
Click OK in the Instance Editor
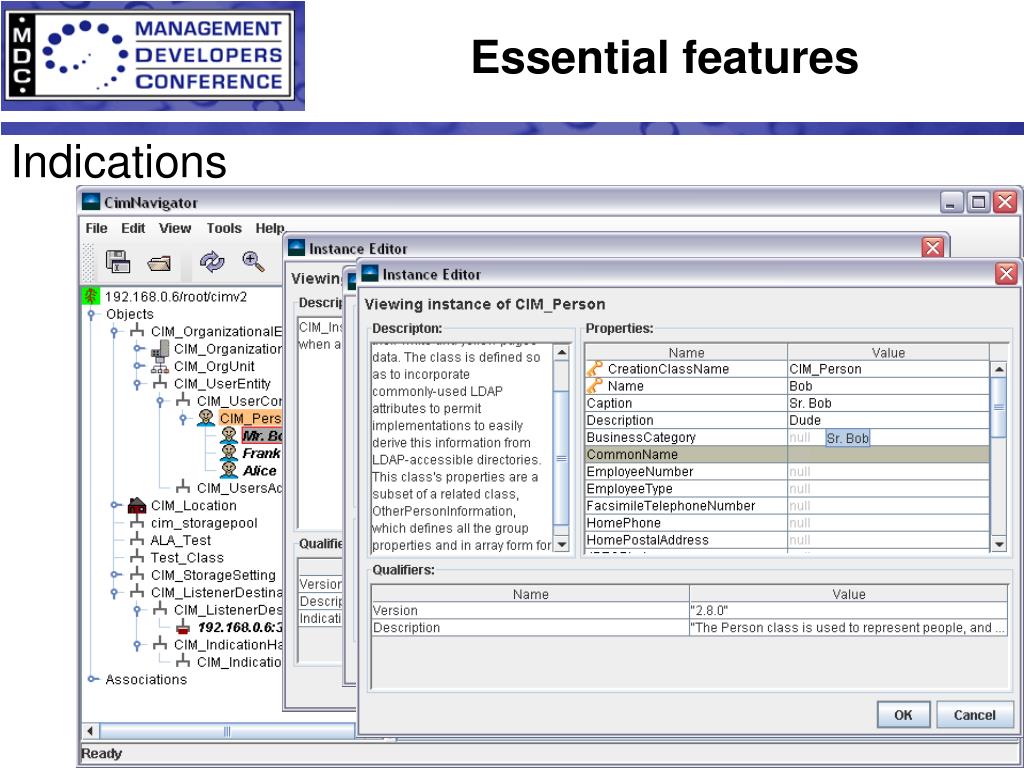[x=903, y=714]
